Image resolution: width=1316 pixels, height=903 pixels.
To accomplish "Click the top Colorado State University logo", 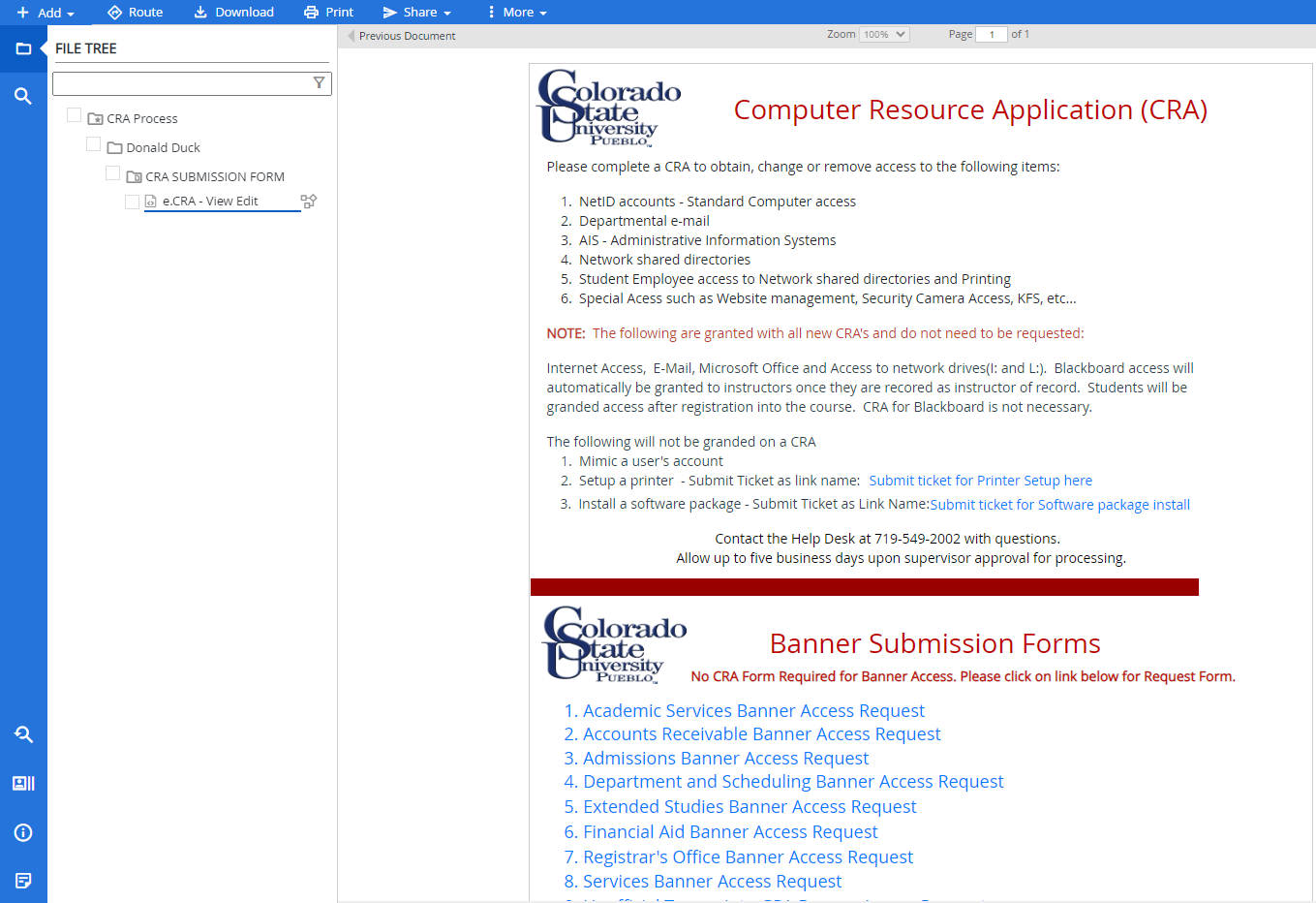I will (x=608, y=108).
